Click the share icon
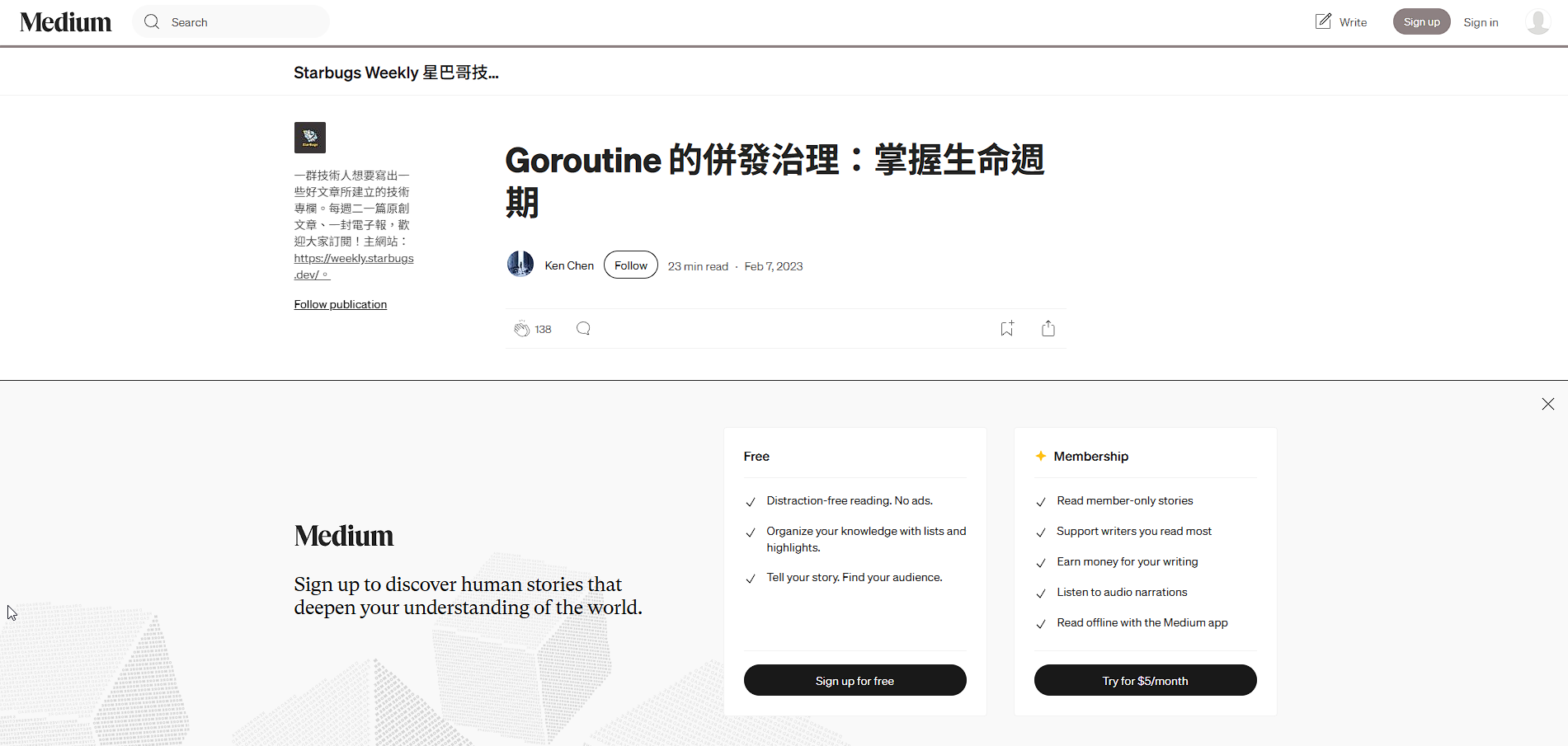Screen dimensions: 1568x746 pyautogui.click(x=1048, y=328)
